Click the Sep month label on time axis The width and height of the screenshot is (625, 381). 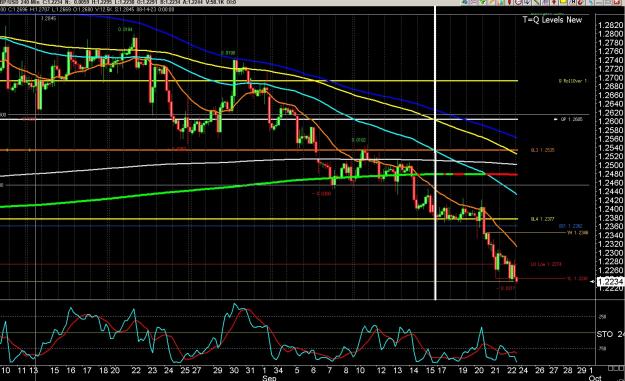click(x=269, y=377)
